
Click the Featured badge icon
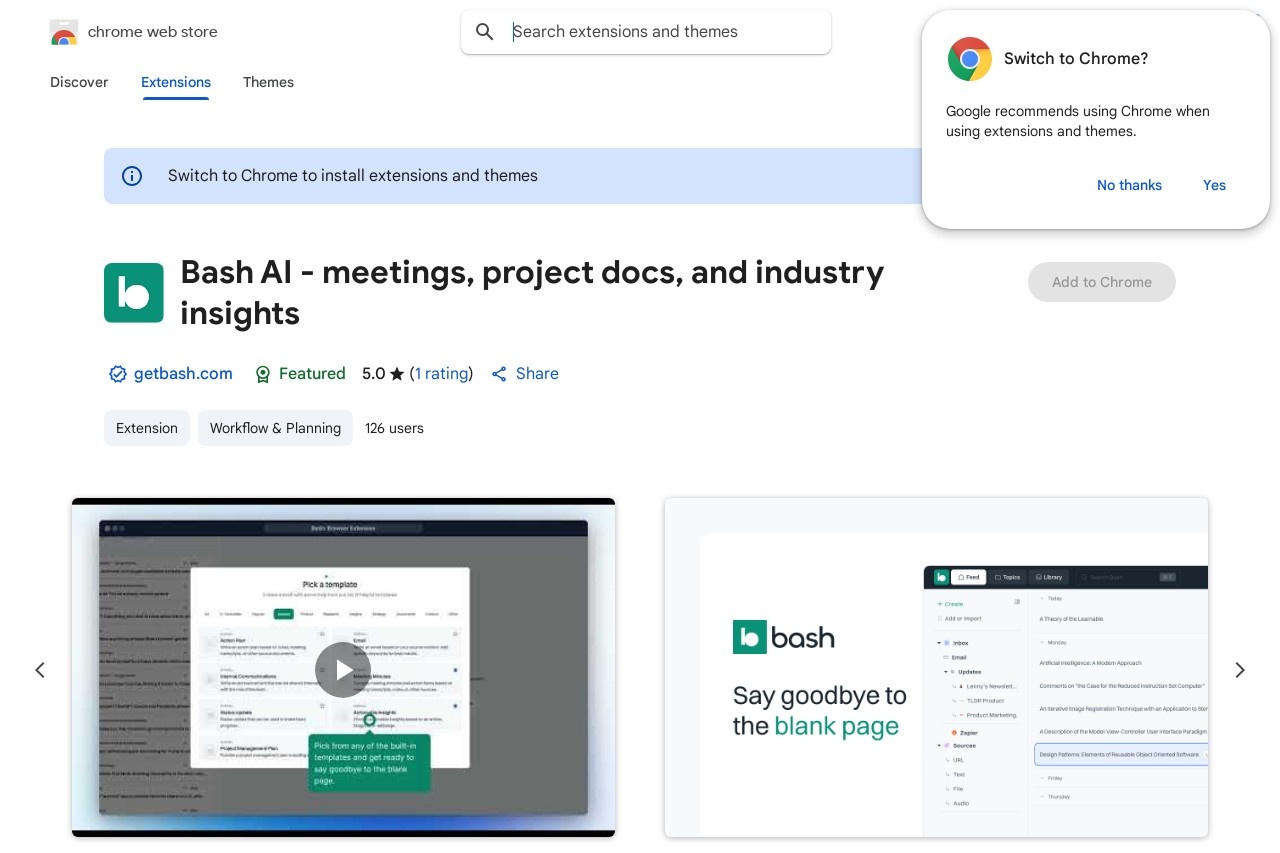263,374
